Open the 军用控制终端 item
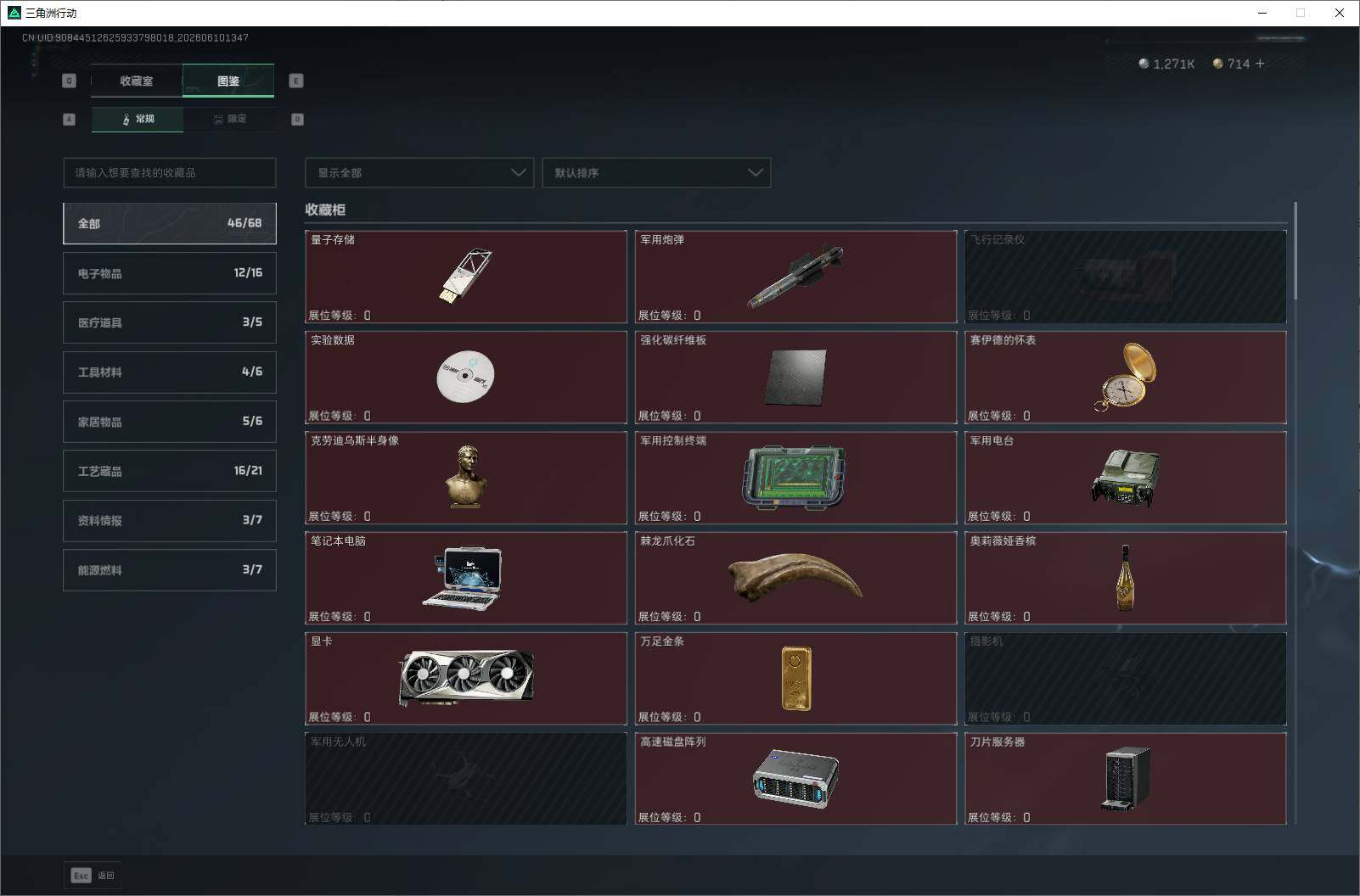Image resolution: width=1360 pixels, height=896 pixels. pos(795,478)
